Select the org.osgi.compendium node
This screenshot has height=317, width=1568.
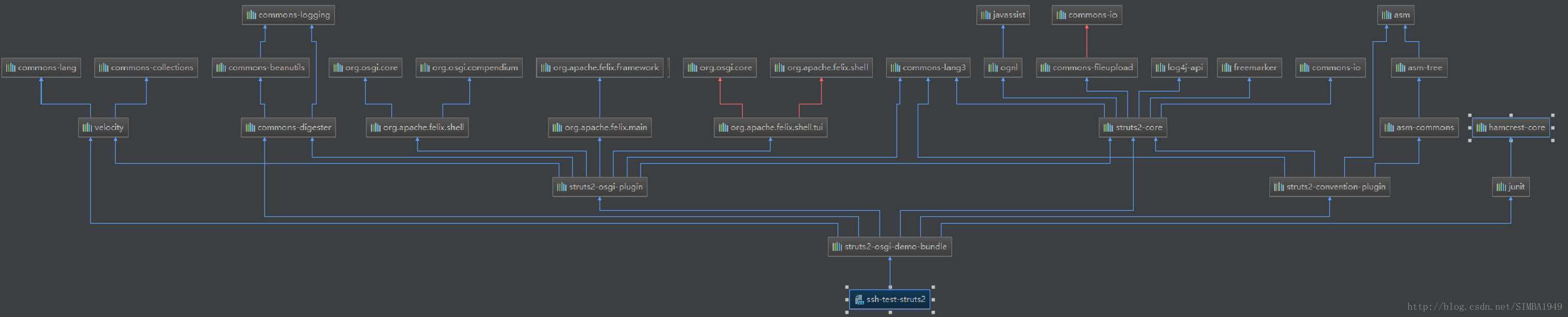(469, 68)
